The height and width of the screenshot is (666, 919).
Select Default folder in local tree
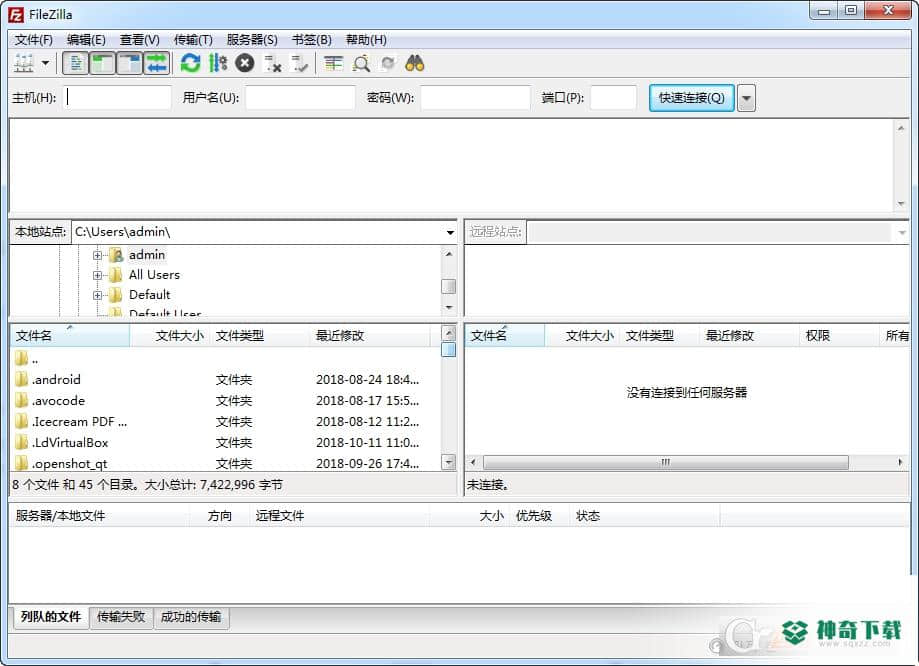(x=149, y=295)
